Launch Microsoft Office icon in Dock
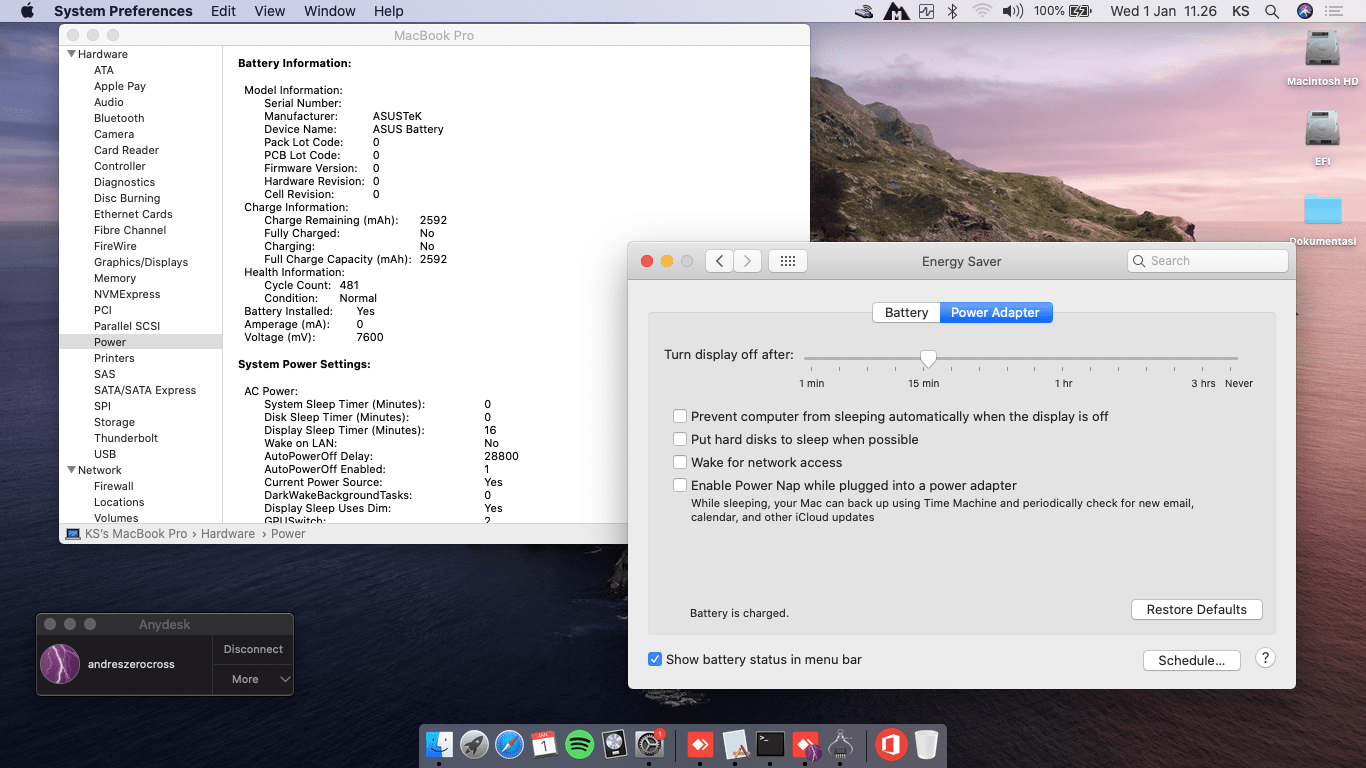Viewport: 1366px width, 768px height. pos(891,744)
